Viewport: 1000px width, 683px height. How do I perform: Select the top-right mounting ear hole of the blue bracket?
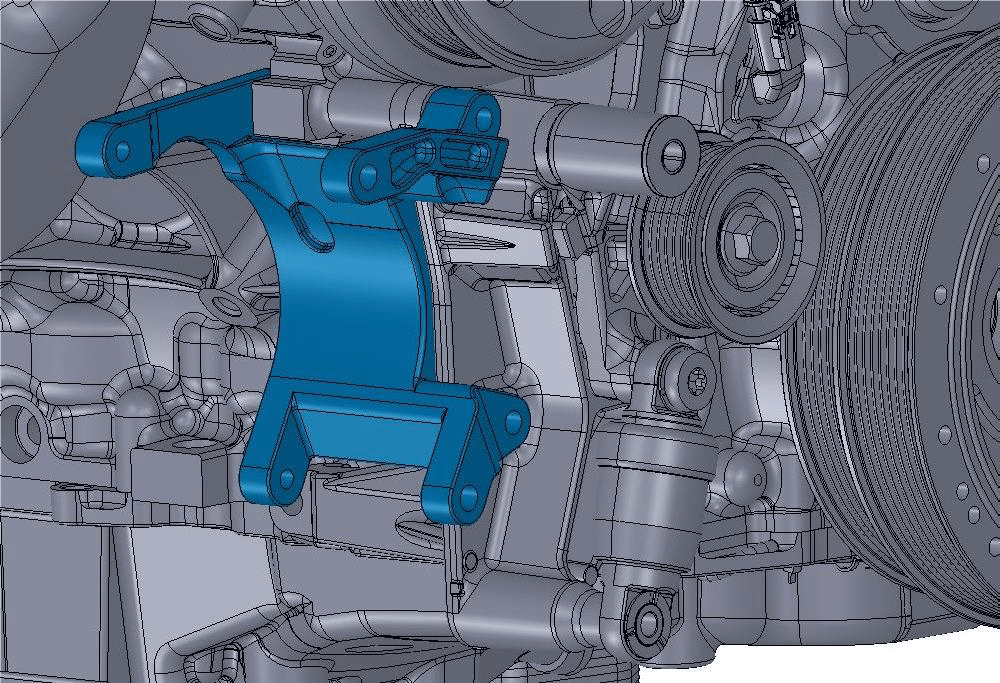click(484, 117)
